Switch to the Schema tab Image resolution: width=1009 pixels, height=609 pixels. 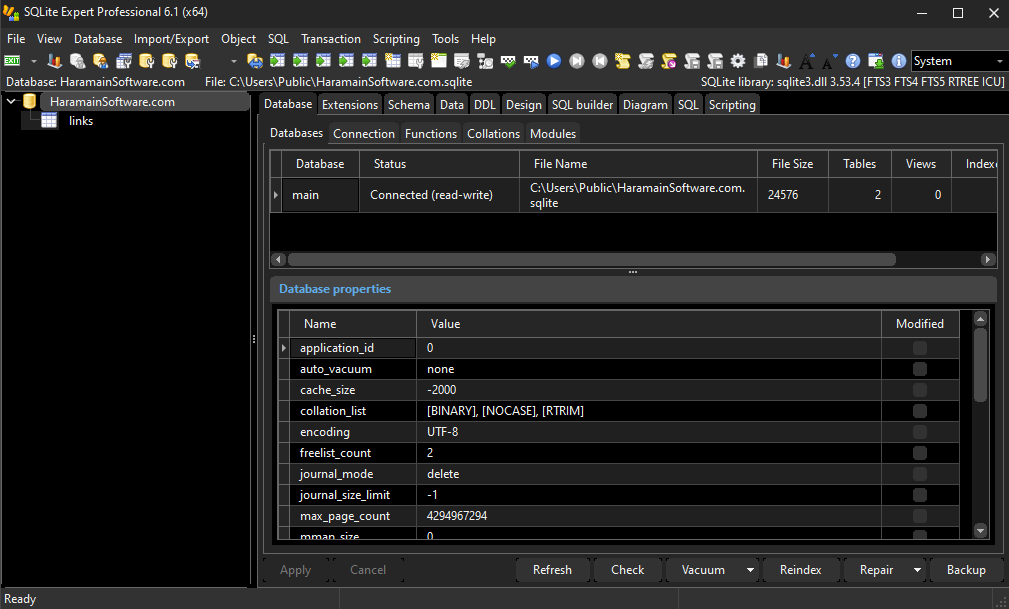coord(409,104)
